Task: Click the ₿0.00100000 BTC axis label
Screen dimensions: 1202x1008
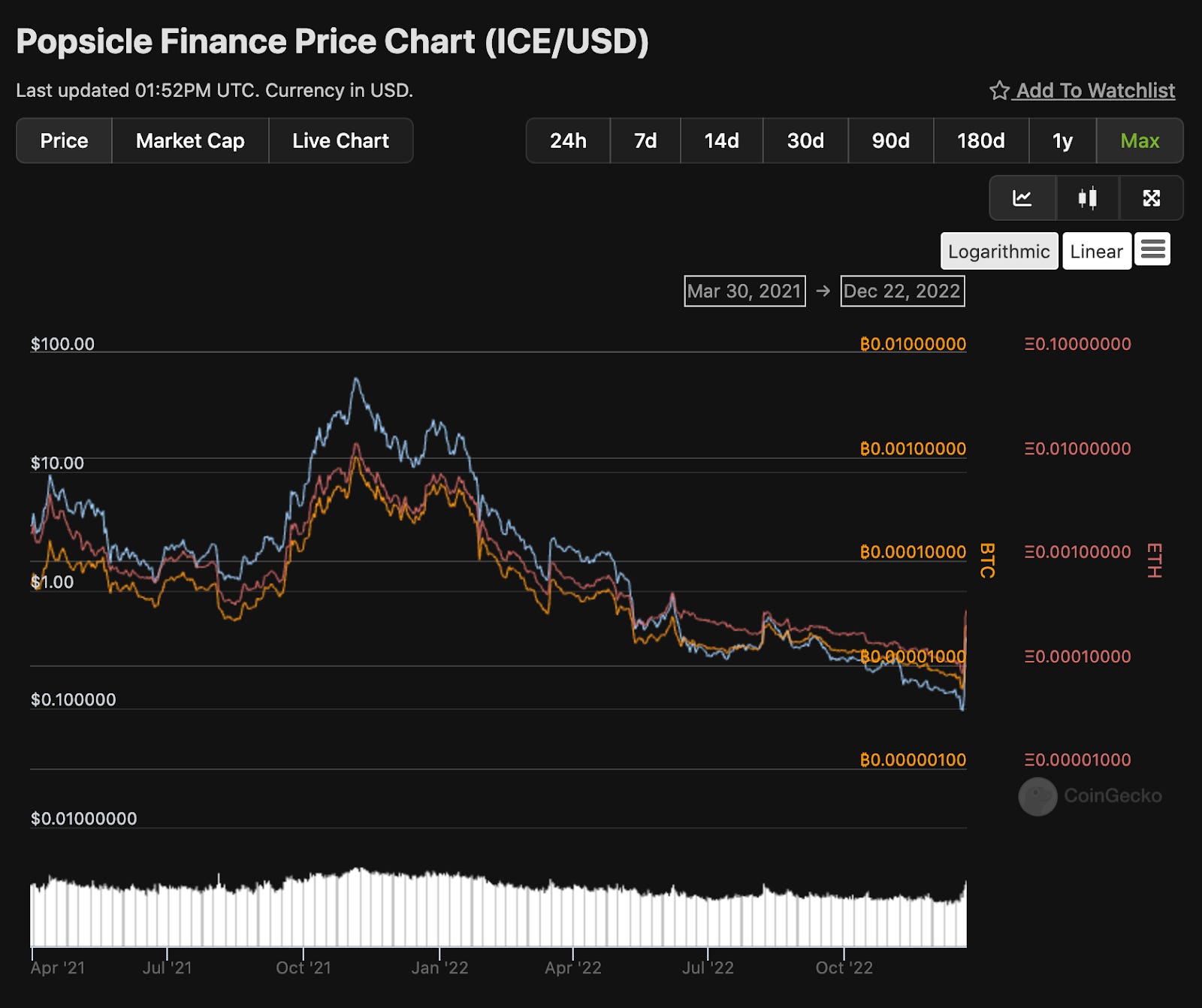Action: pos(913,448)
